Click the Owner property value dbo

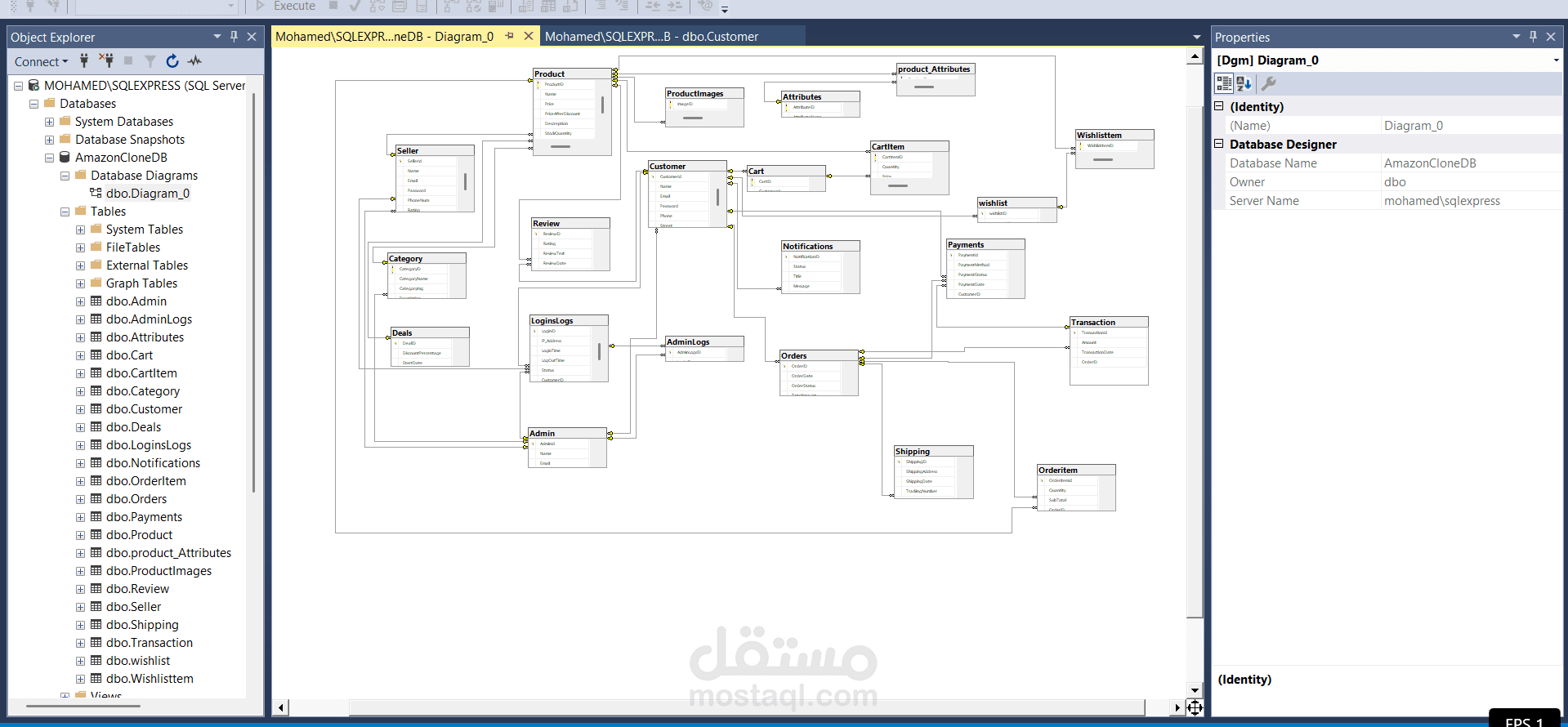1472,181
